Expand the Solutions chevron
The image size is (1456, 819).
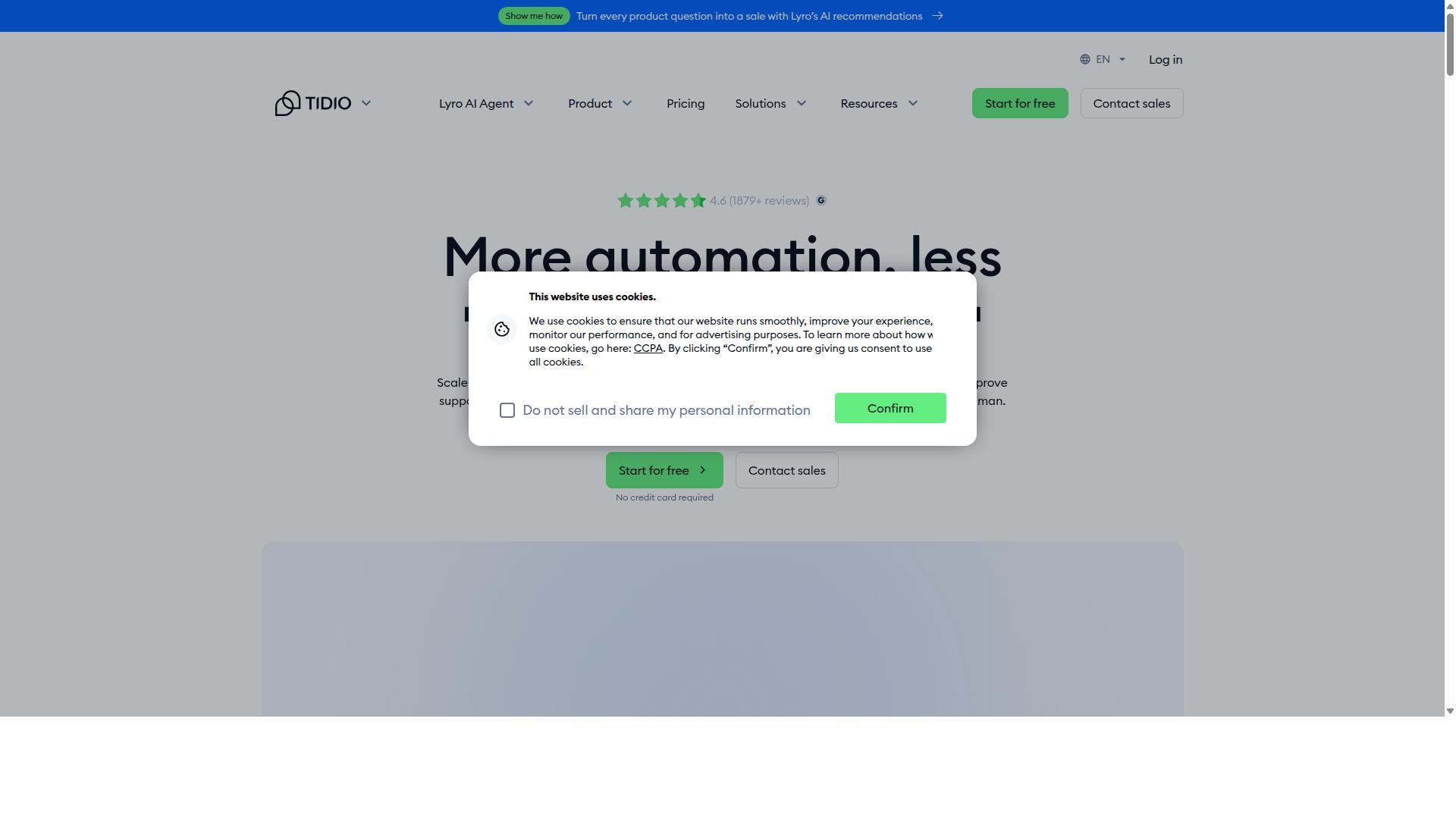pyautogui.click(x=802, y=103)
